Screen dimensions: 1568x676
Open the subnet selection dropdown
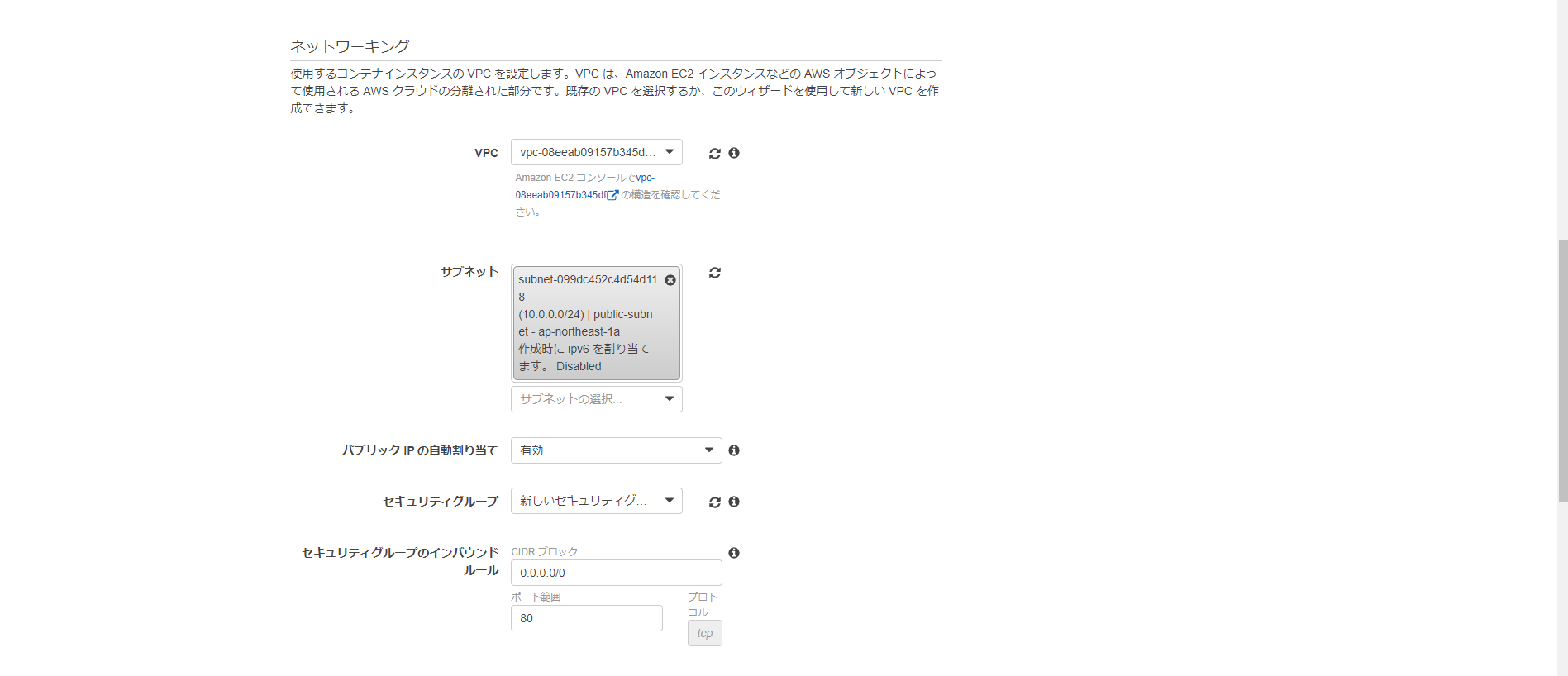(x=597, y=399)
